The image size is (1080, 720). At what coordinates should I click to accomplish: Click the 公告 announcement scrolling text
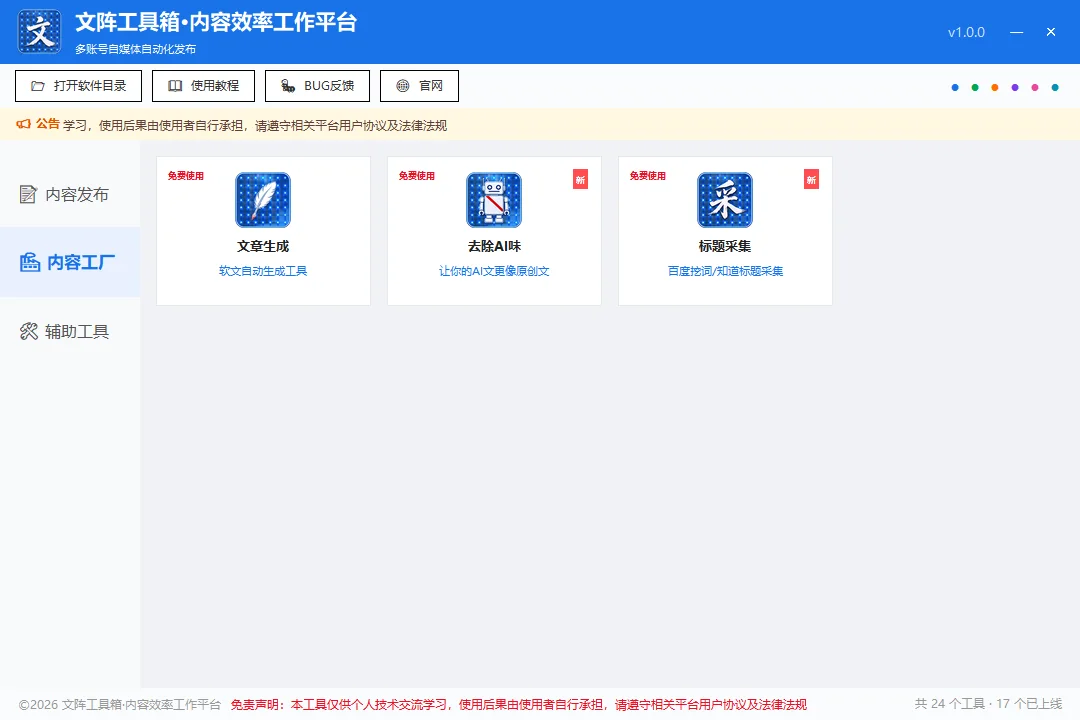click(x=255, y=125)
